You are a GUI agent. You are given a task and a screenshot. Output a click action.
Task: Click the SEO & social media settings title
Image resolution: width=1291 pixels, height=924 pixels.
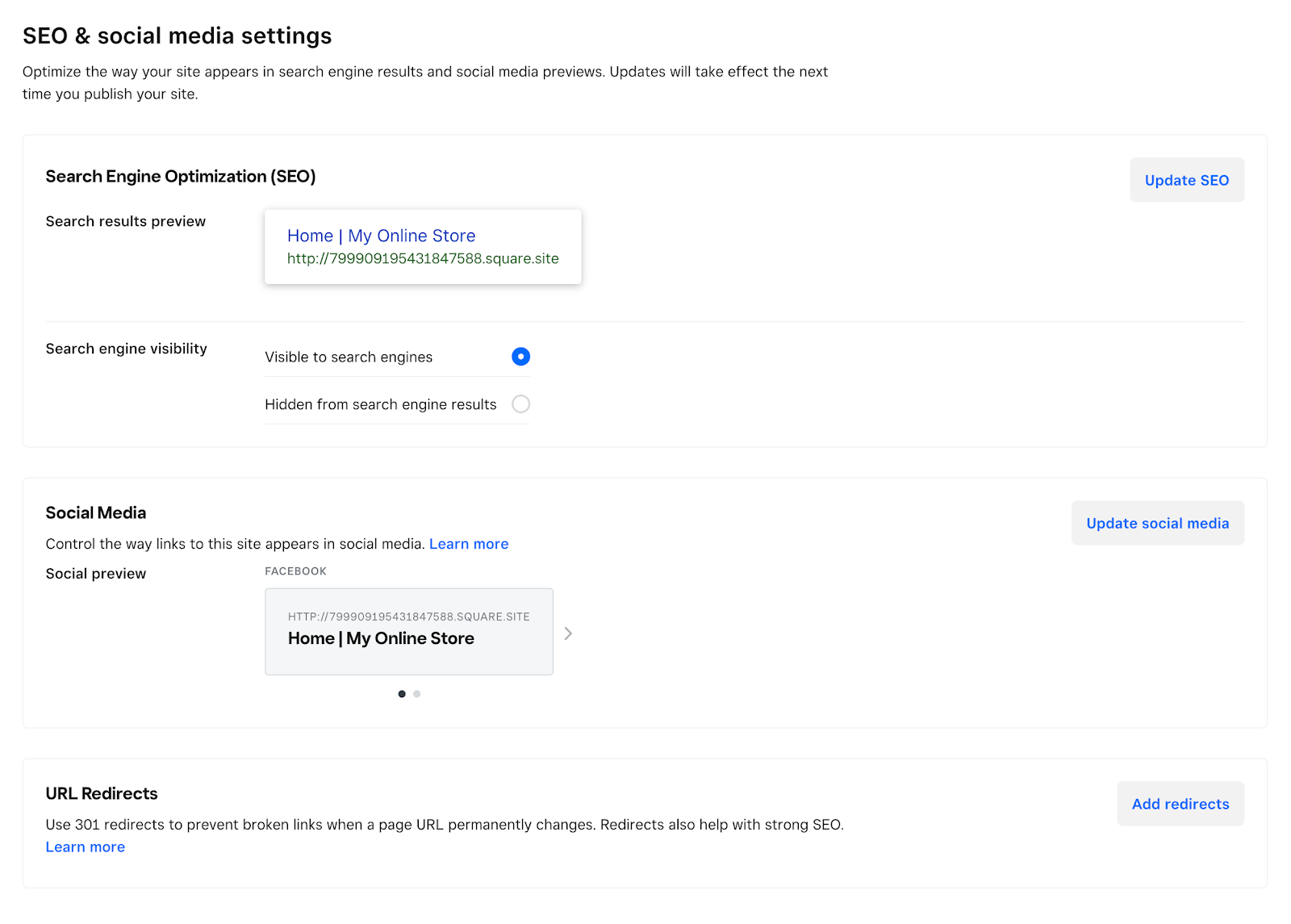177,36
